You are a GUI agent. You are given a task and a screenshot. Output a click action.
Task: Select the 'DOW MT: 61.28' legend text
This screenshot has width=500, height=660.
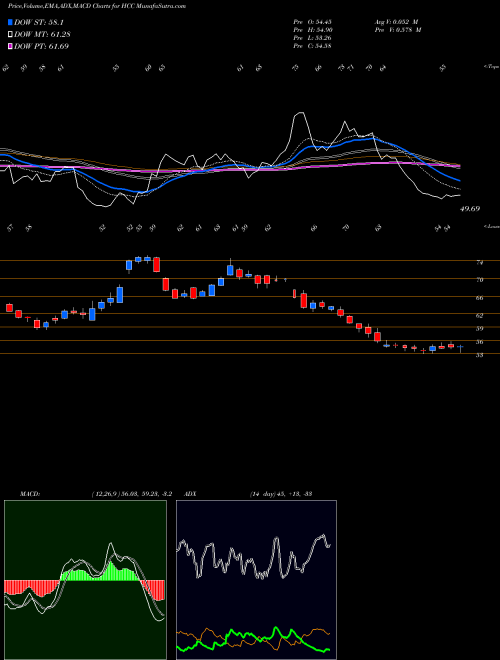click(42, 35)
